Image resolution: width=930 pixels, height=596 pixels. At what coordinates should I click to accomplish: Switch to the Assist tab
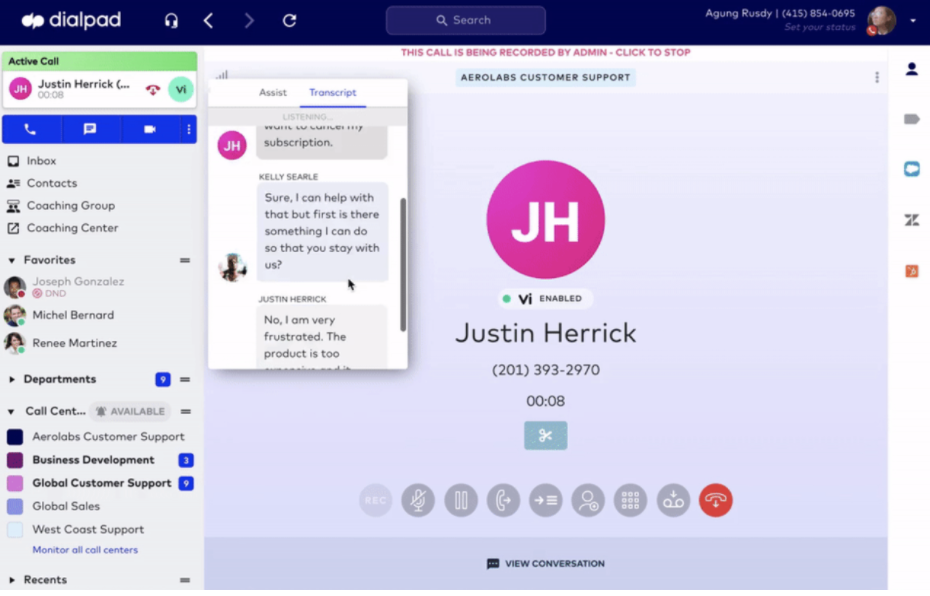pyautogui.click(x=273, y=93)
